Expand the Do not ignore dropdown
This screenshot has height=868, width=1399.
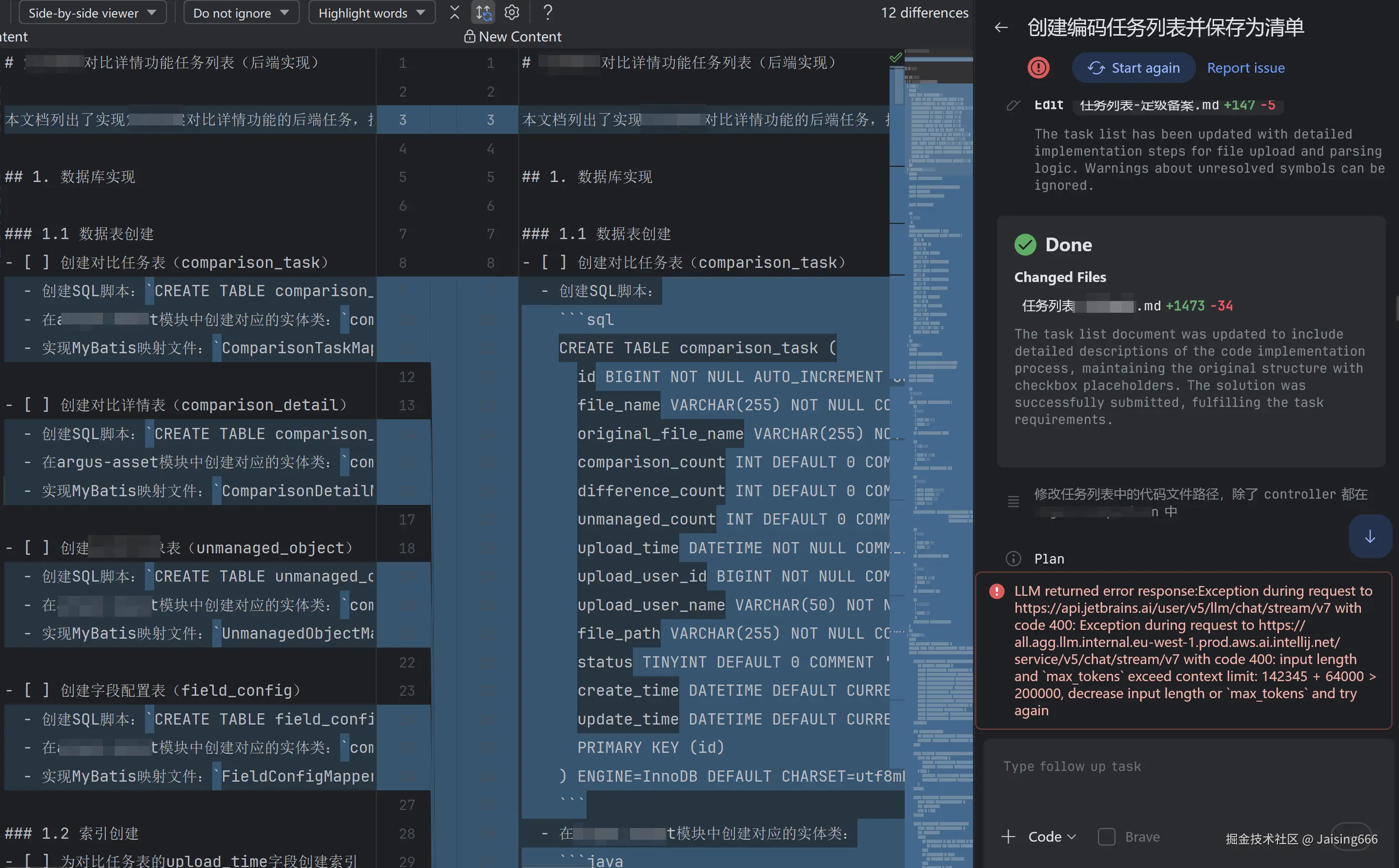(x=241, y=13)
